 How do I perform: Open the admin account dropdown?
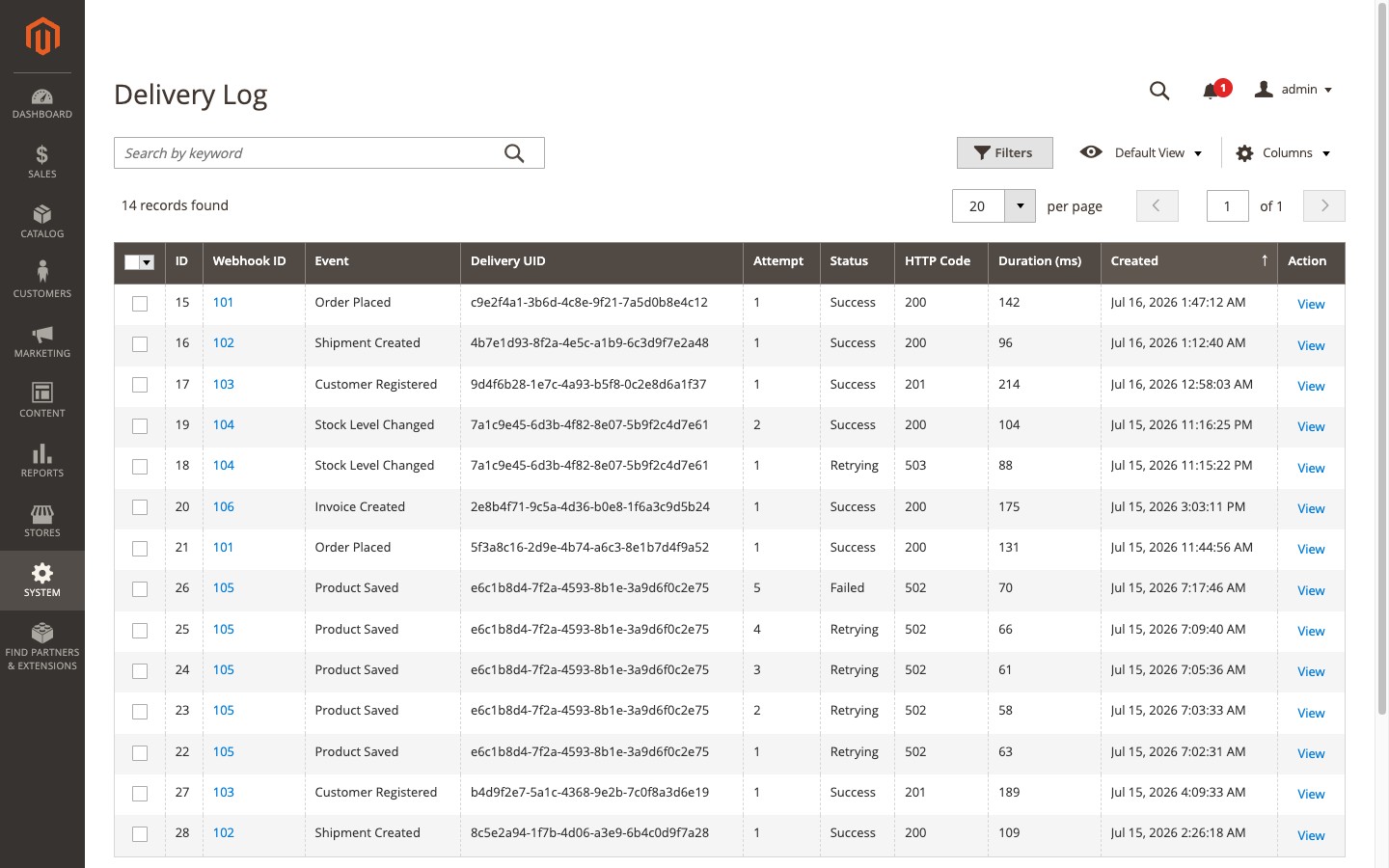tap(1294, 90)
